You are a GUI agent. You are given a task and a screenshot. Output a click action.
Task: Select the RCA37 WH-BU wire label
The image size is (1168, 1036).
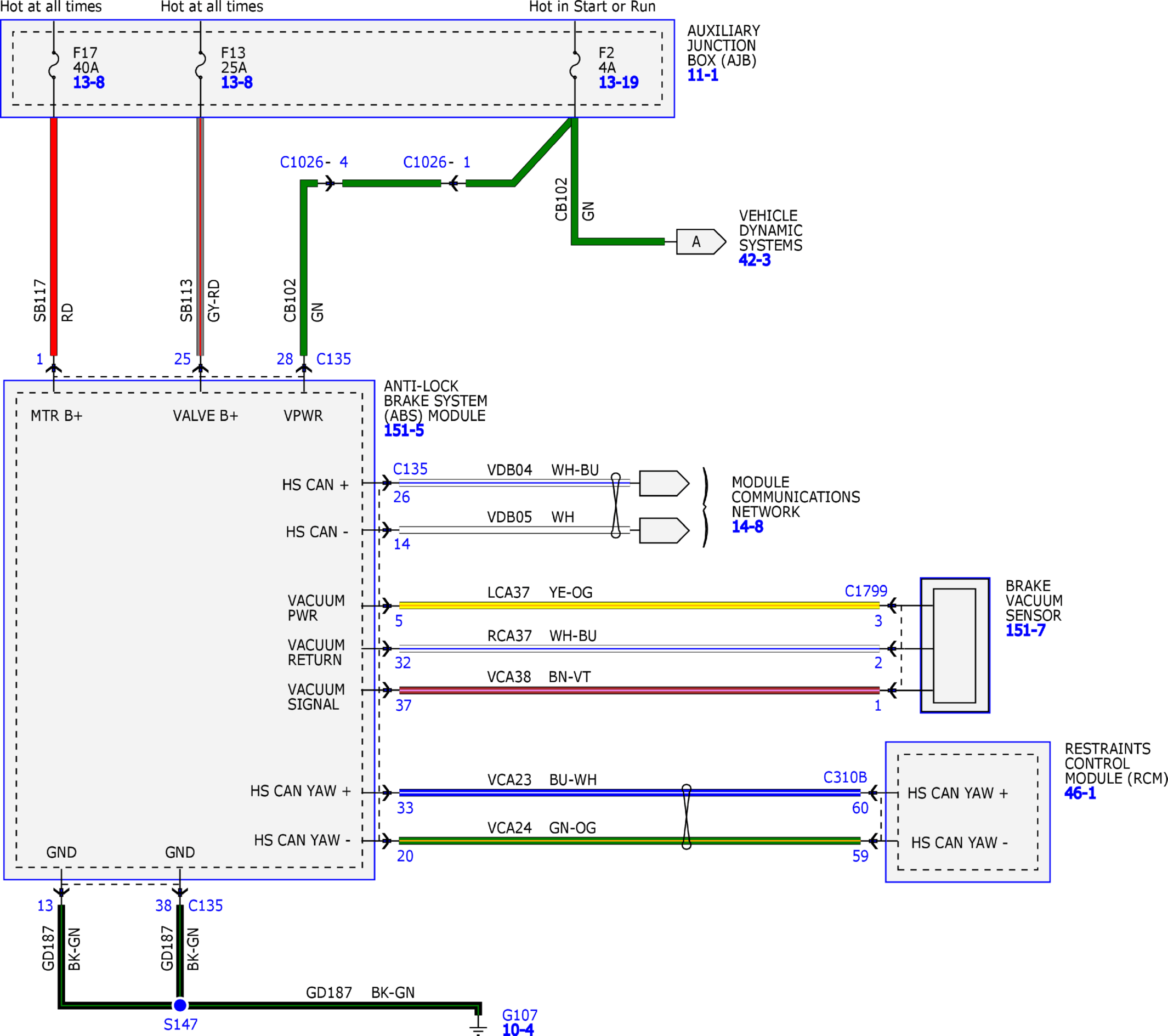coord(542,636)
